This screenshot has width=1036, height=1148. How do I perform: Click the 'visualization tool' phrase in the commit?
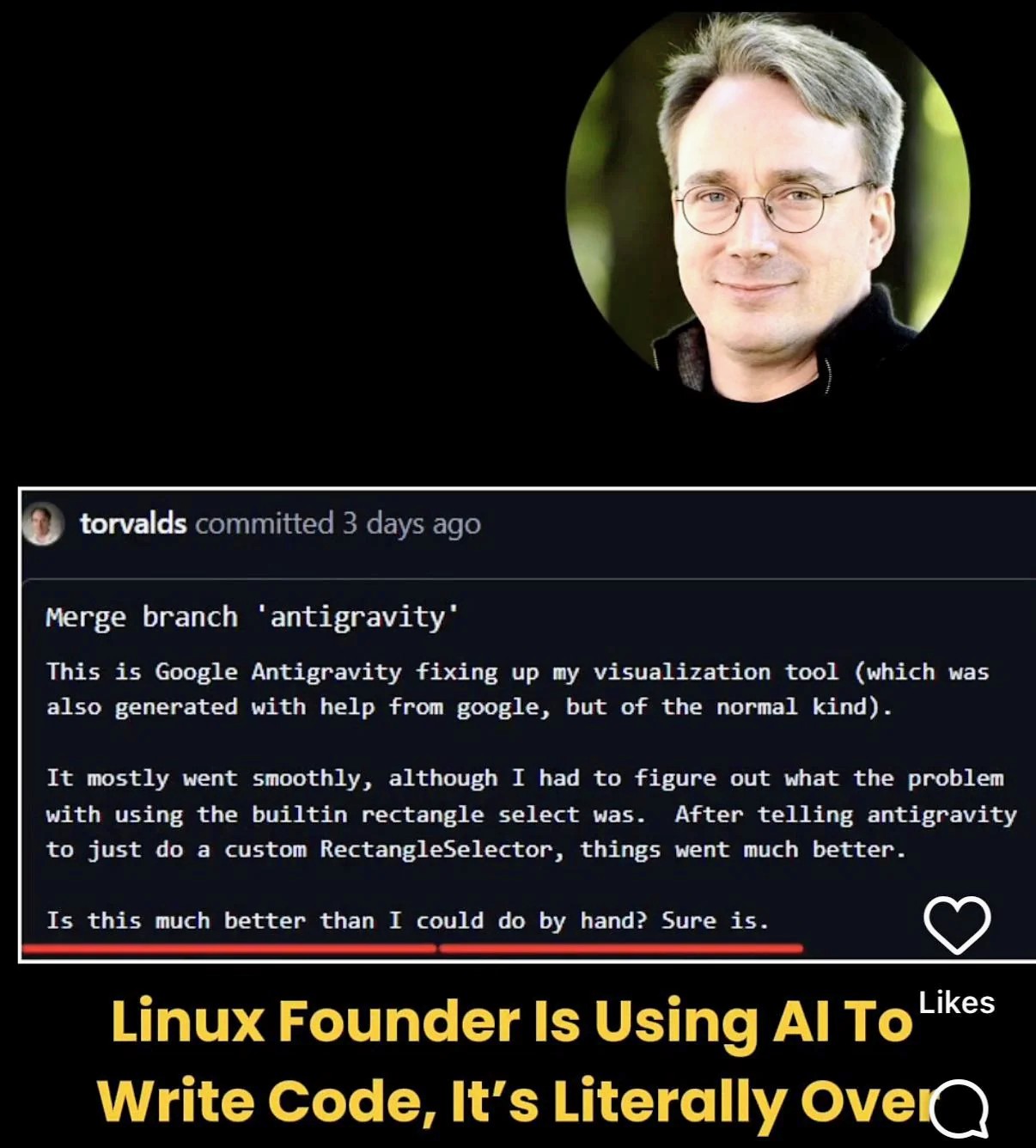pos(716,672)
